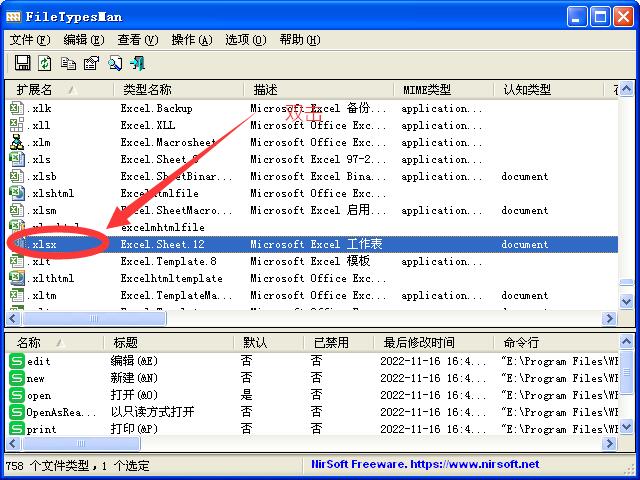Click the actions list's horizontal scrollbar thumb
The width and height of the screenshot is (640, 480).
click(81, 443)
